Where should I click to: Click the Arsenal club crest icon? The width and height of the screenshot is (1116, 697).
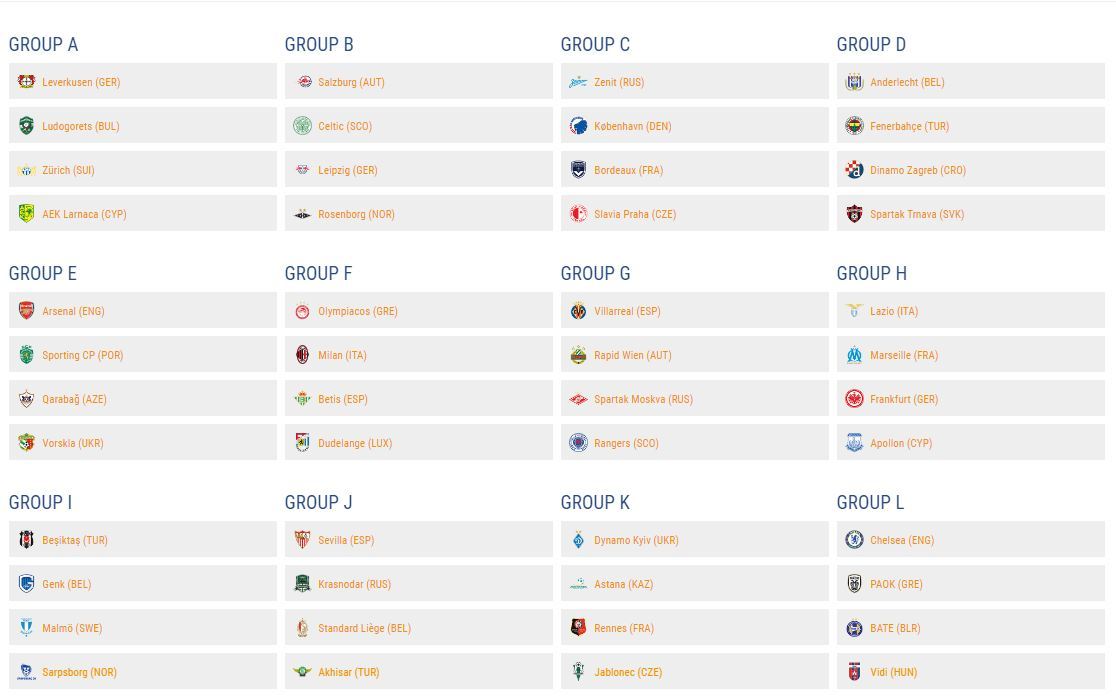[x=26, y=310]
